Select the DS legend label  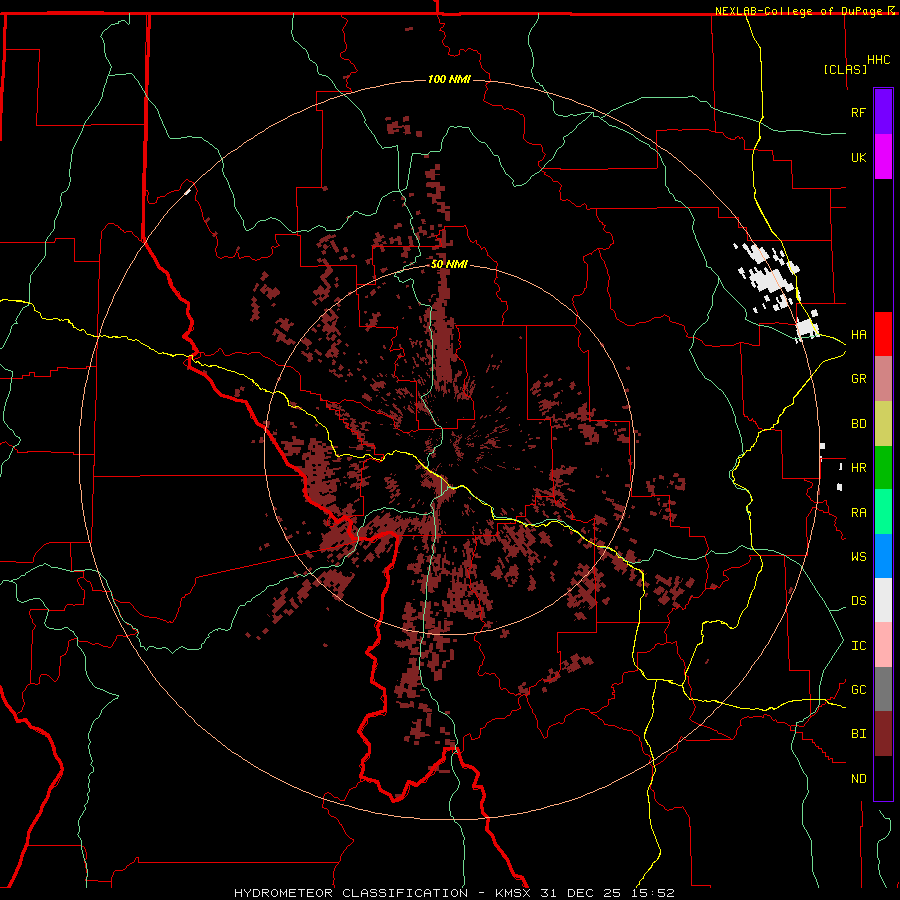click(858, 600)
